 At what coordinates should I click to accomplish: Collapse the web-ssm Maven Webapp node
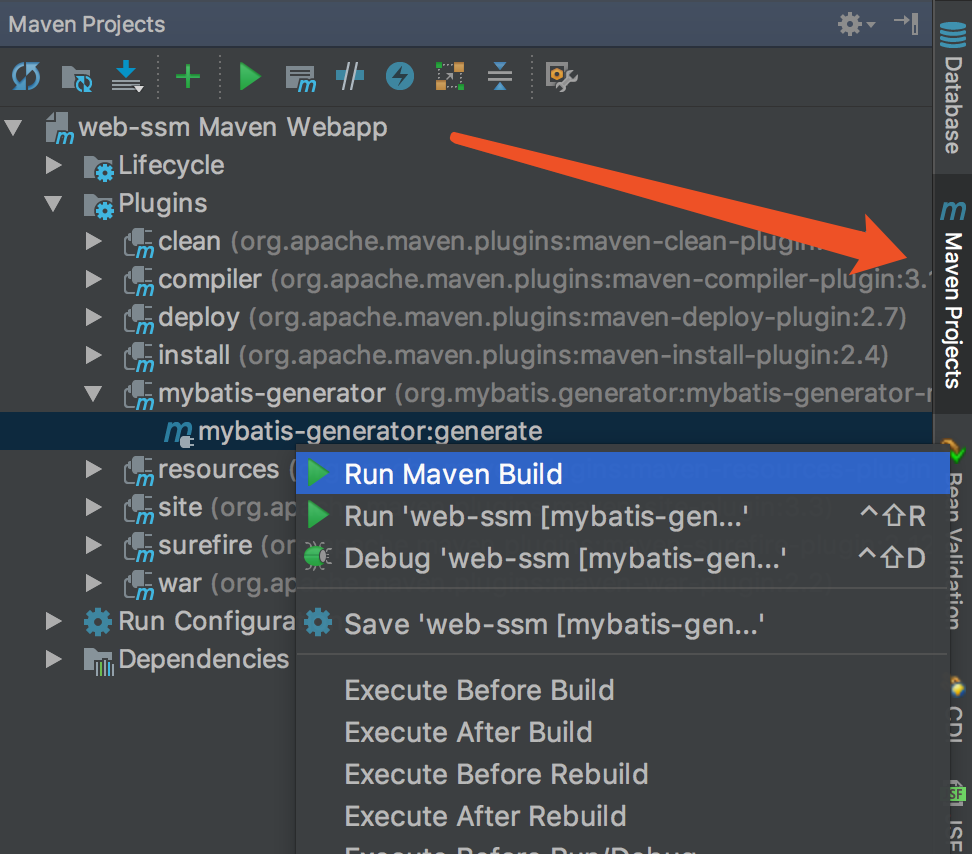click(13, 128)
